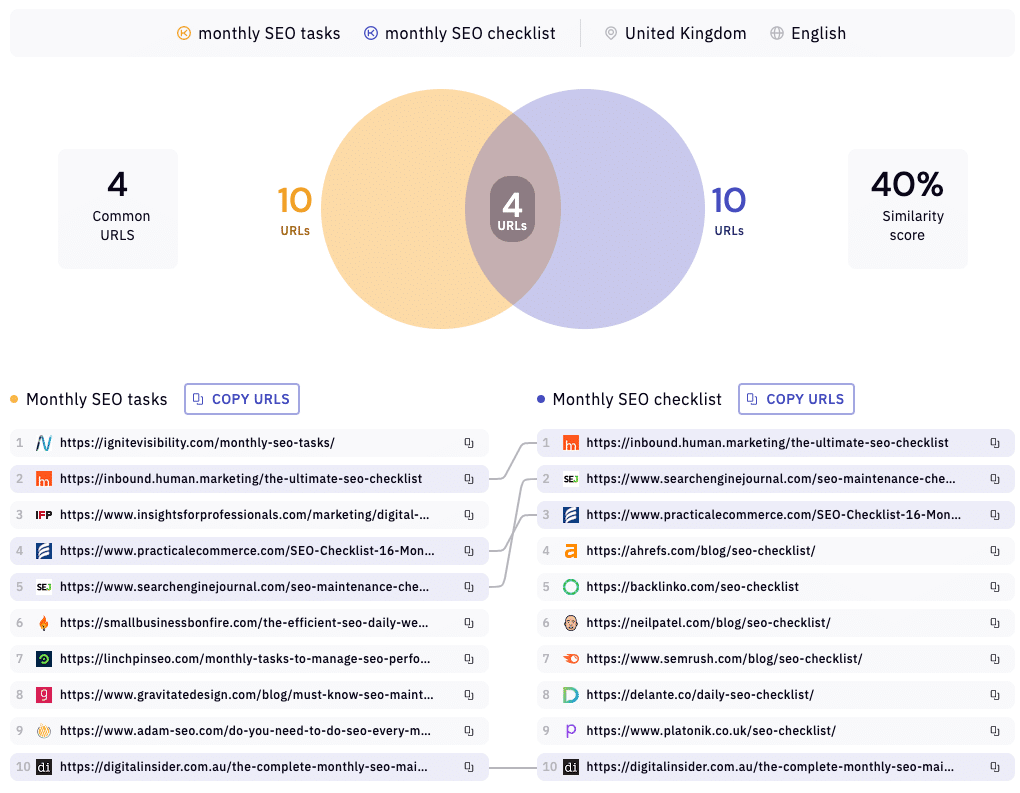Click Copy URLs button for Monthly SEO tasks

pos(242,399)
